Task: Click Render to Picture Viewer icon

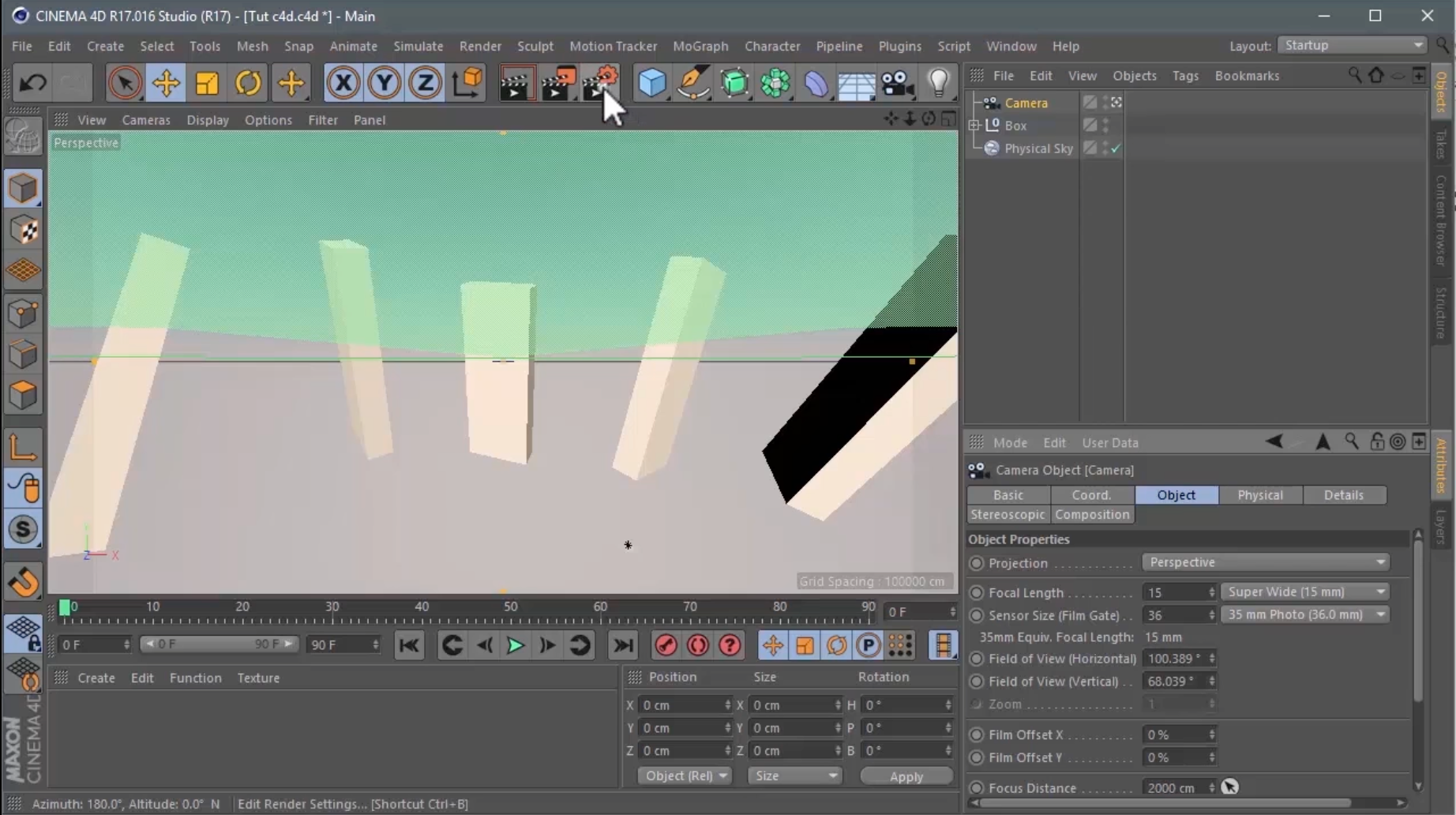Action: click(559, 82)
